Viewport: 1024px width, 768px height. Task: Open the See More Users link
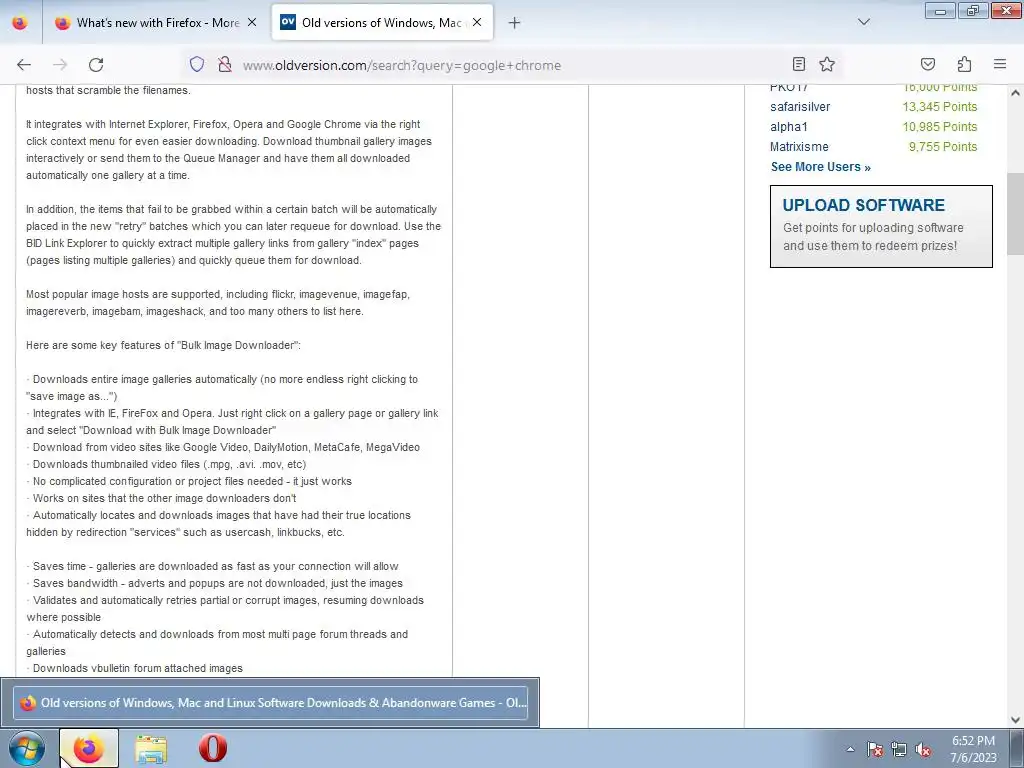pyautogui.click(x=820, y=167)
